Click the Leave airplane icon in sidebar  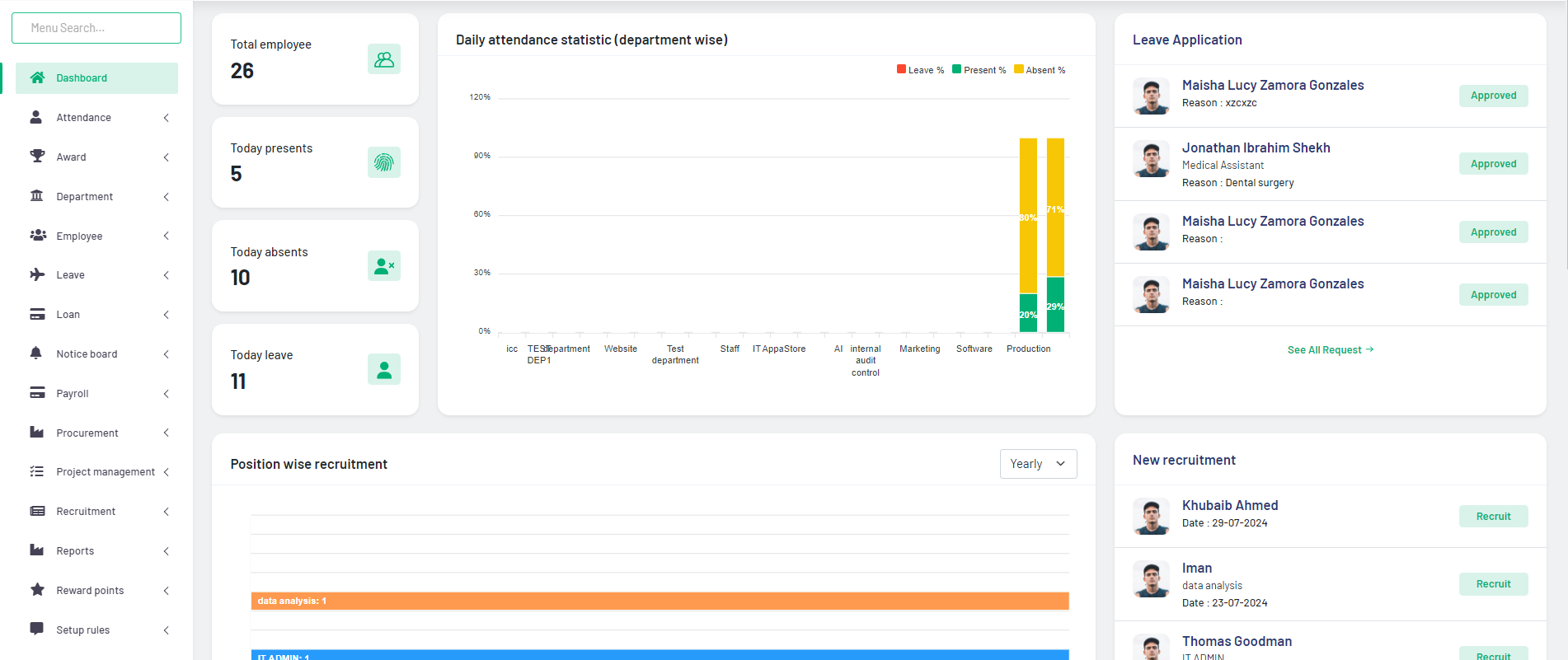click(x=37, y=274)
